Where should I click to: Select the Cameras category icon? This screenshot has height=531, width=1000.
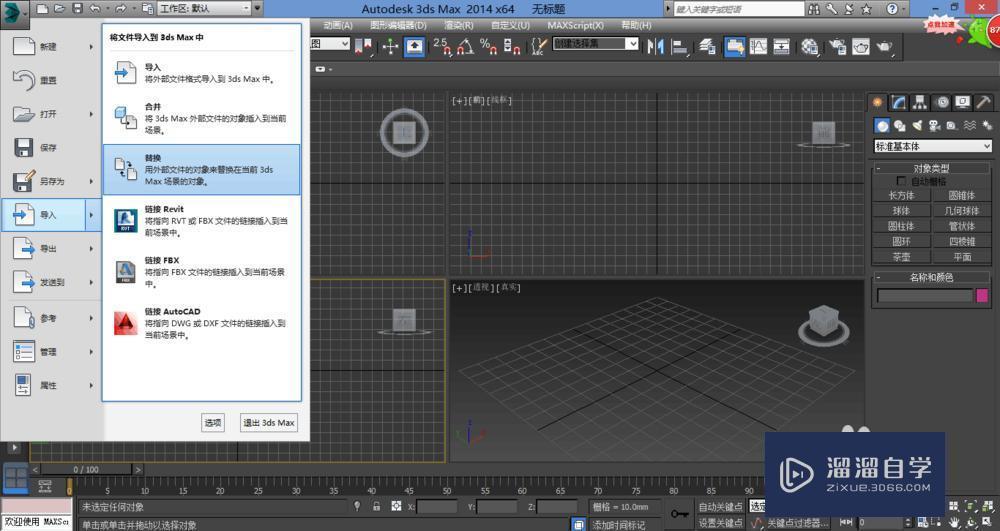pyautogui.click(x=934, y=126)
